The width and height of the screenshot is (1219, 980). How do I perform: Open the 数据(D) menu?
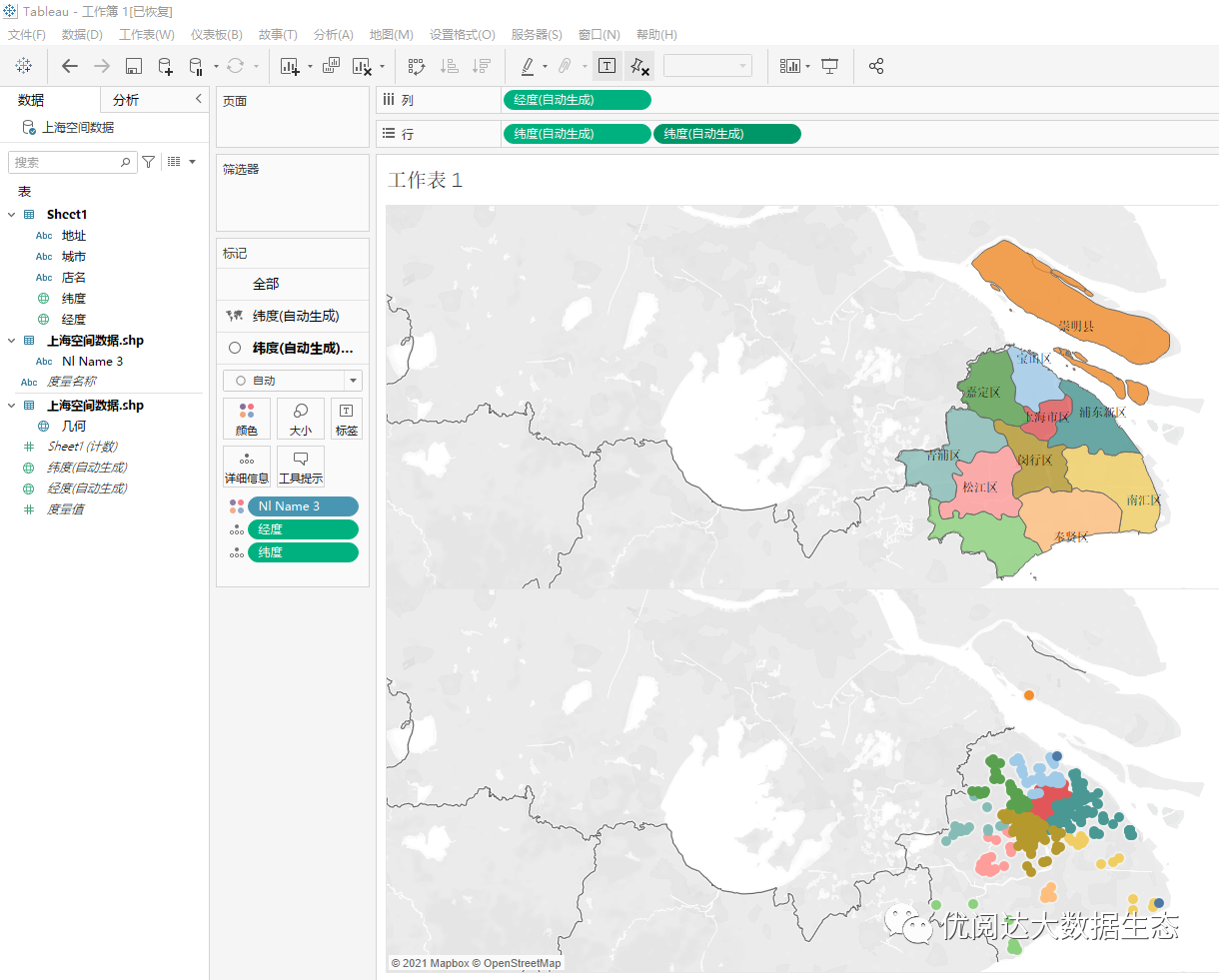82,34
